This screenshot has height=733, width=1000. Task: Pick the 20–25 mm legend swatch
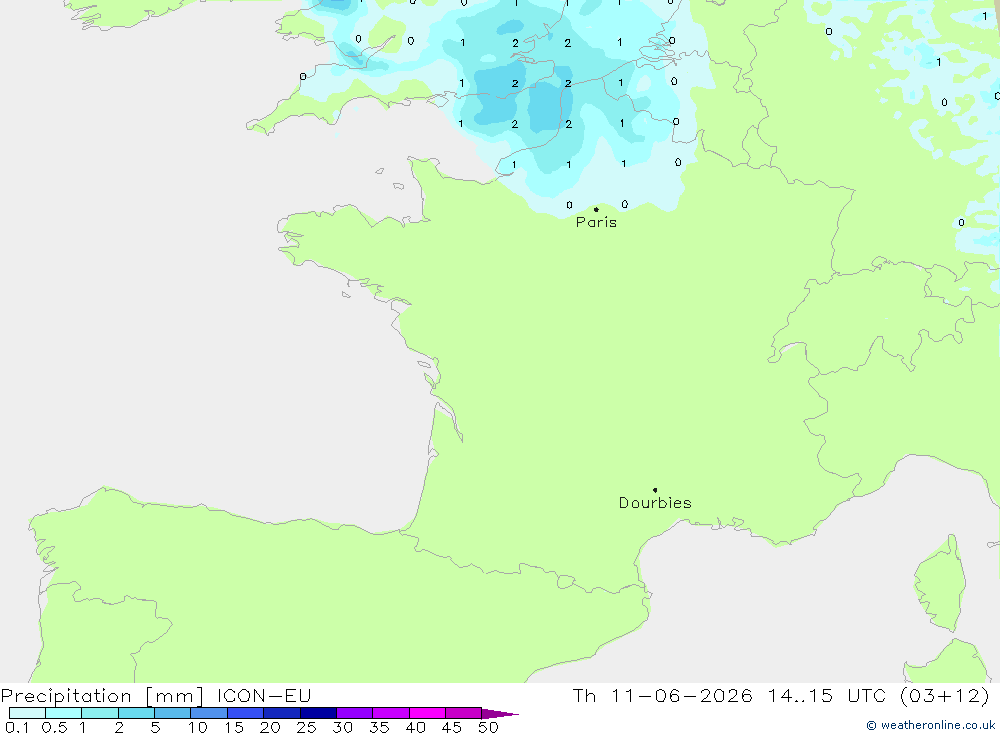282,713
